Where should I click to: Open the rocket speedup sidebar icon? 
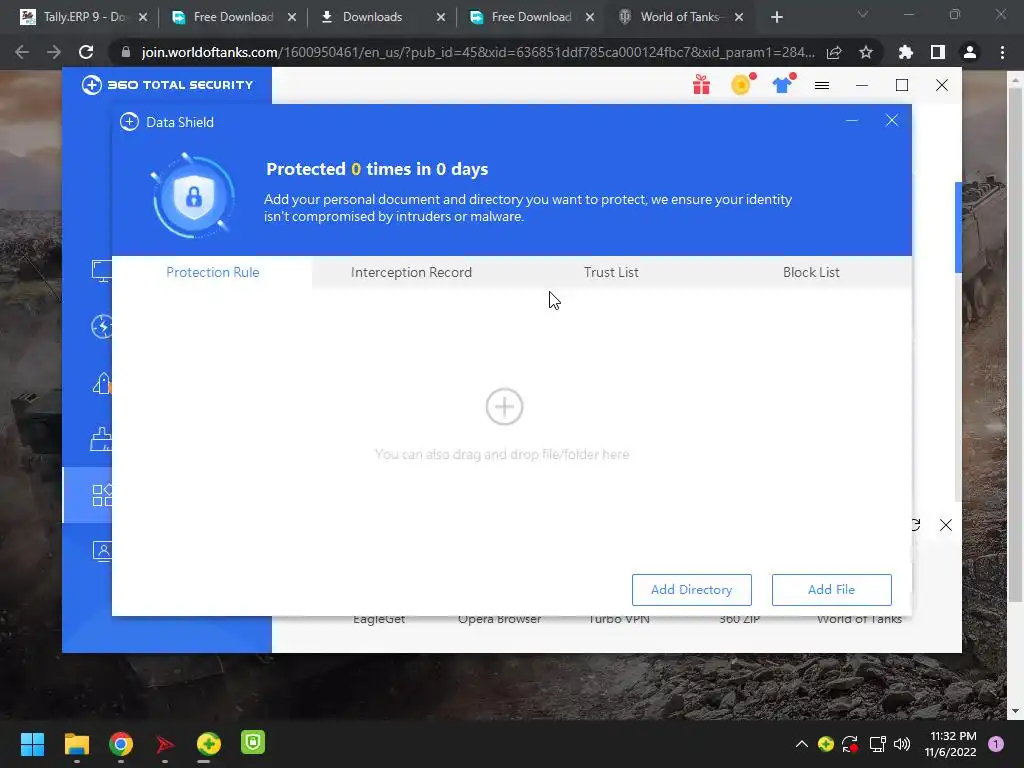[x=102, y=383]
